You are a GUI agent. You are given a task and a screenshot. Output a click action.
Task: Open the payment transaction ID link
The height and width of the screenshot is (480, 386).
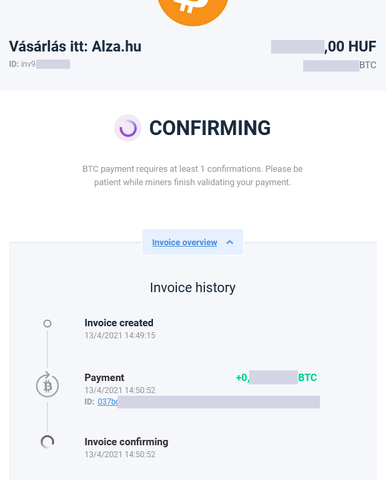107,402
